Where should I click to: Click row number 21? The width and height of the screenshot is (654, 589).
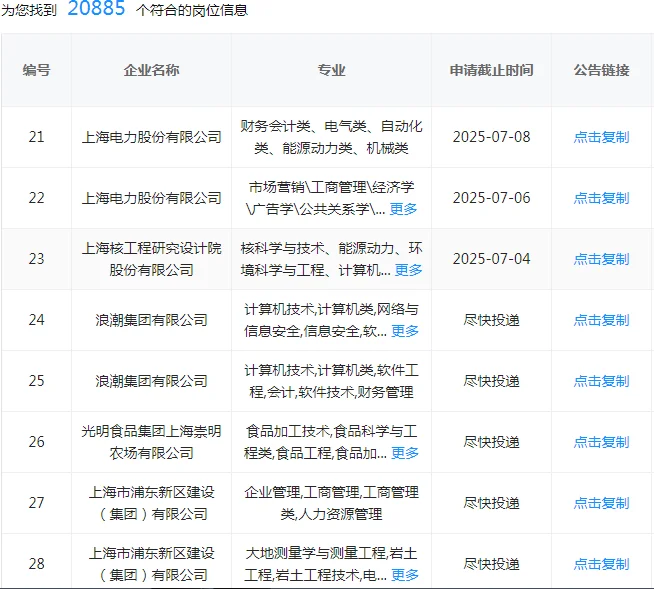pos(36,137)
